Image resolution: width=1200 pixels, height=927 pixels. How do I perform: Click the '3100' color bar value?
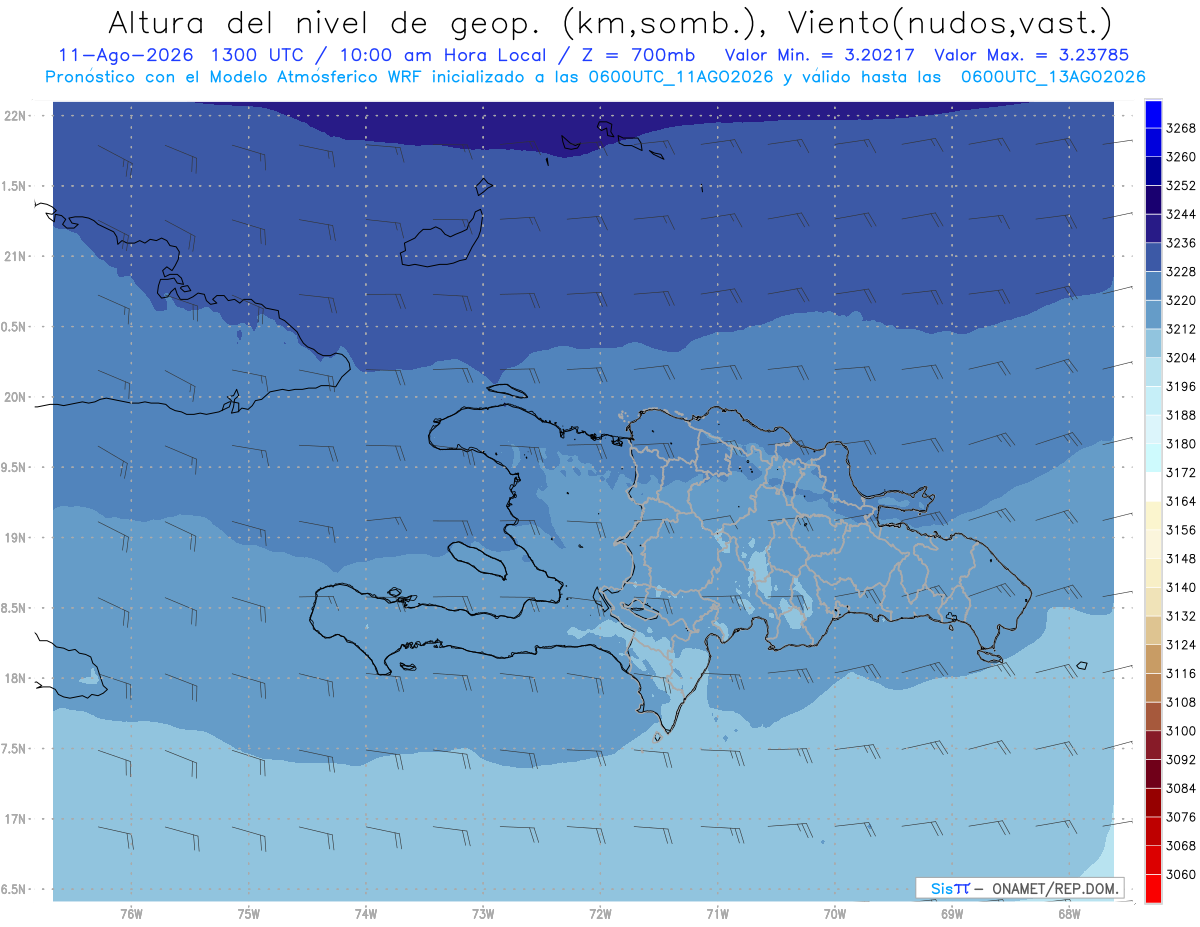pyautogui.click(x=1181, y=730)
